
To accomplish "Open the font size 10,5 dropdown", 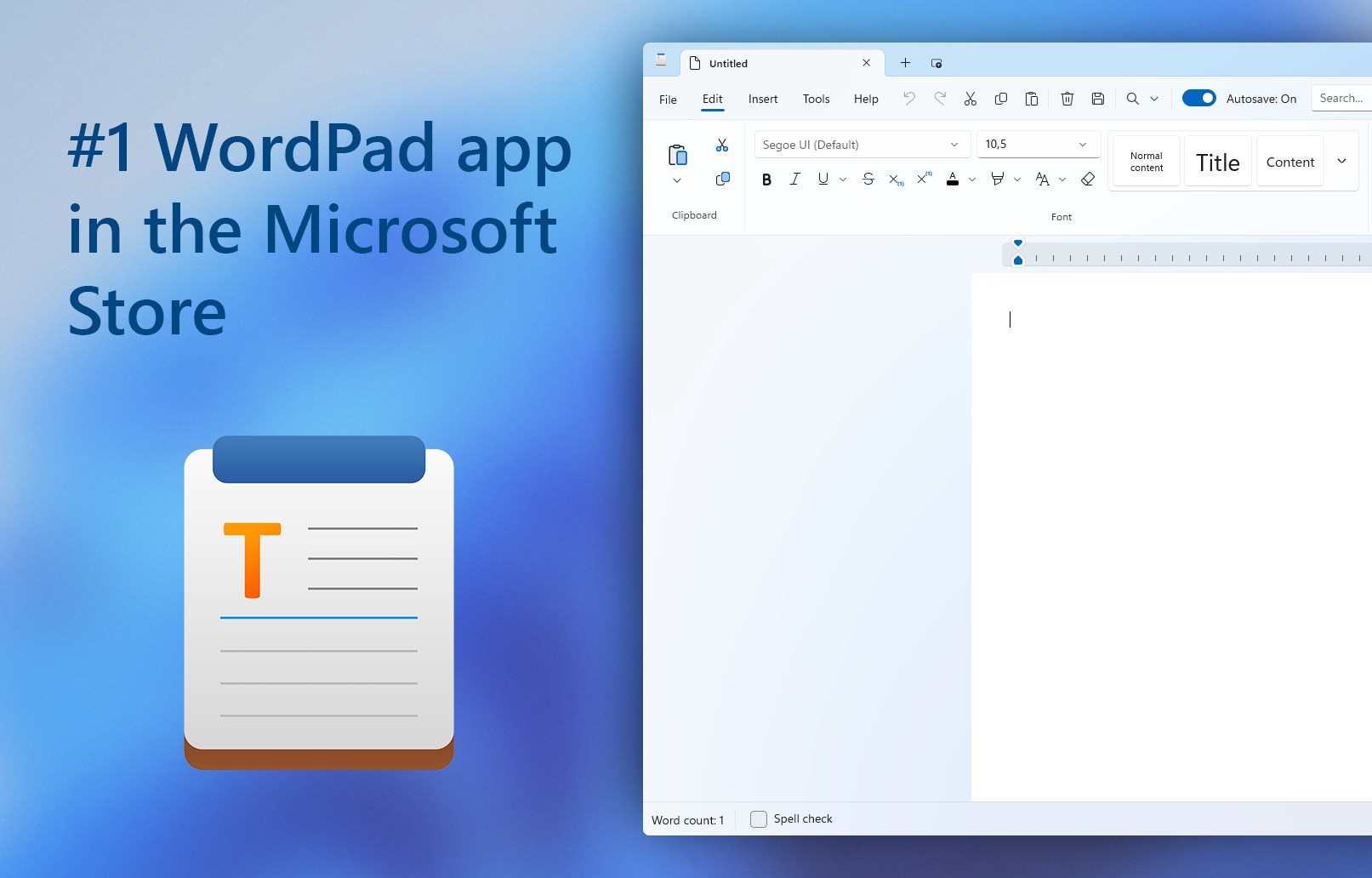I will [x=1038, y=145].
